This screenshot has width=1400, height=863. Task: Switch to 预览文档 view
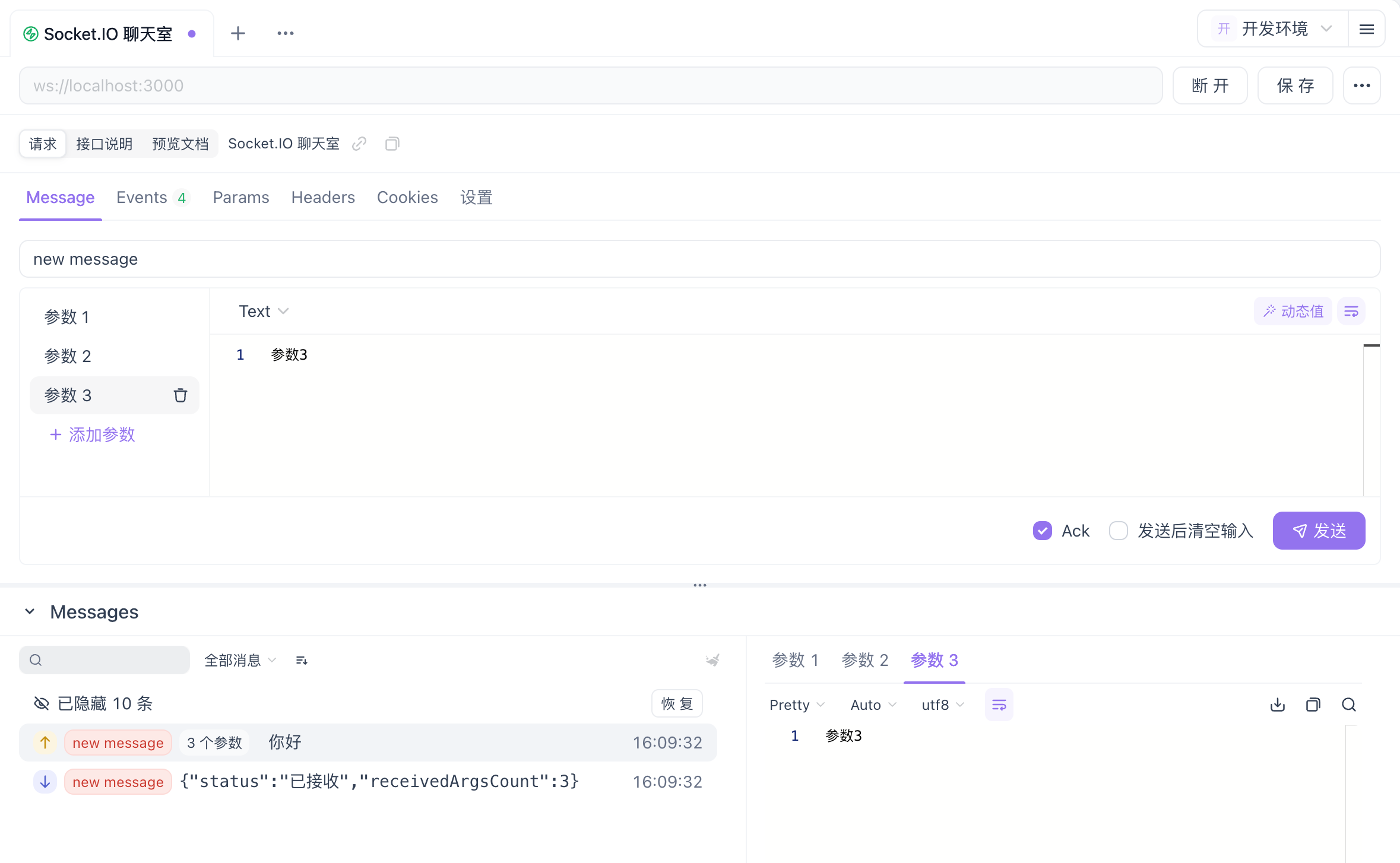(180, 144)
